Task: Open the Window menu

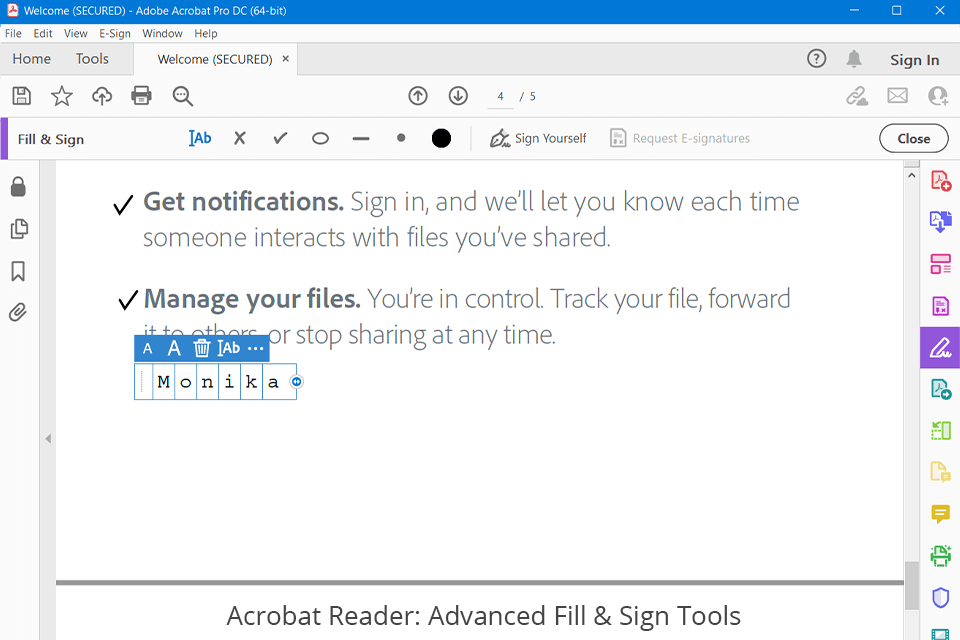Action: [x=162, y=33]
